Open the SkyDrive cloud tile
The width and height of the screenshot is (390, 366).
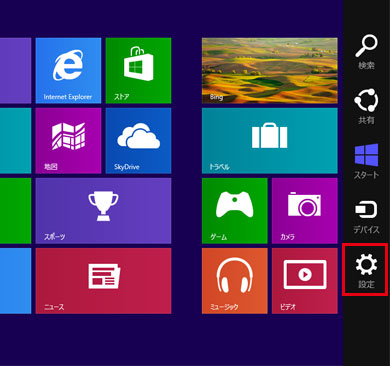[x=138, y=141]
